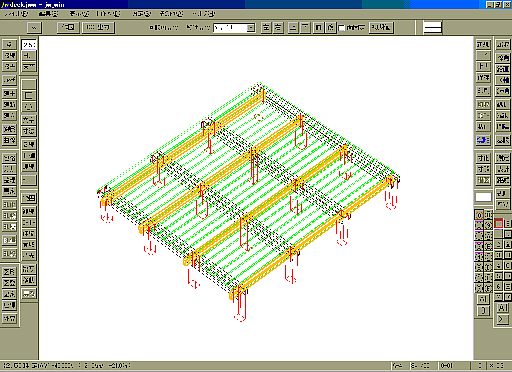This screenshot has width=512, height=372.
Task: Select the 移動 move tool
Action: point(29,280)
